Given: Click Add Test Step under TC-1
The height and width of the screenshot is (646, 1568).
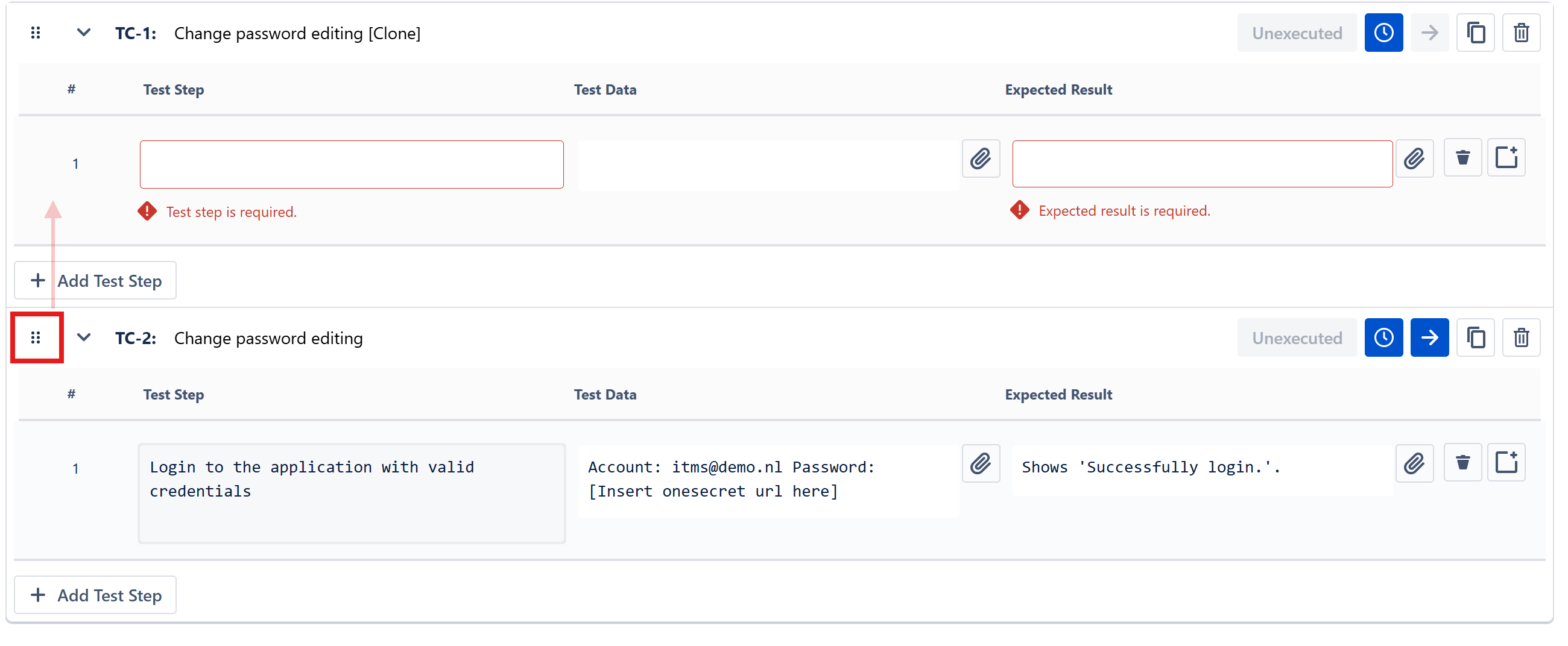Looking at the screenshot, I should 95,280.
